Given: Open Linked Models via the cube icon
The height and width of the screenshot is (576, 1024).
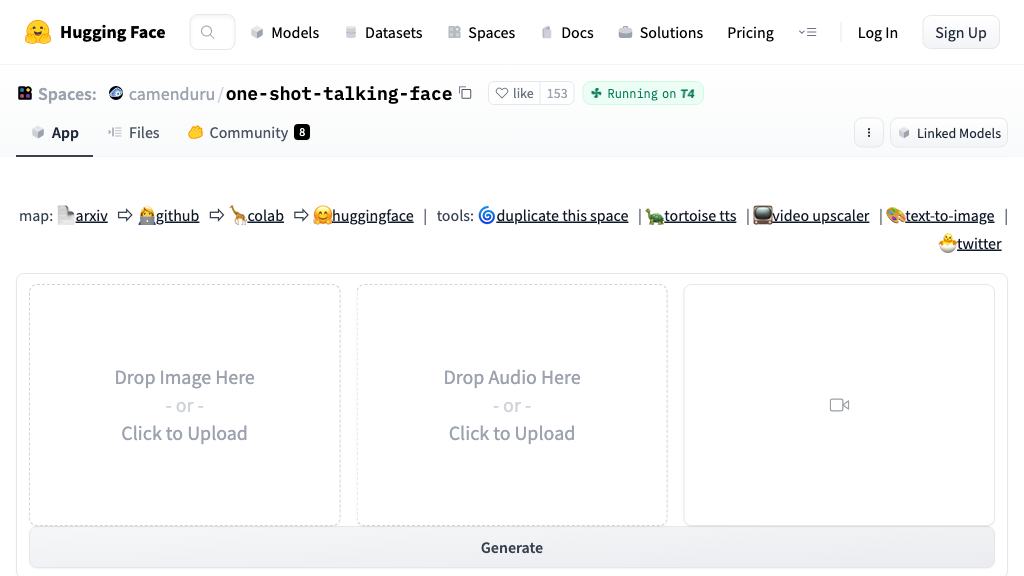Looking at the screenshot, I should click(948, 132).
